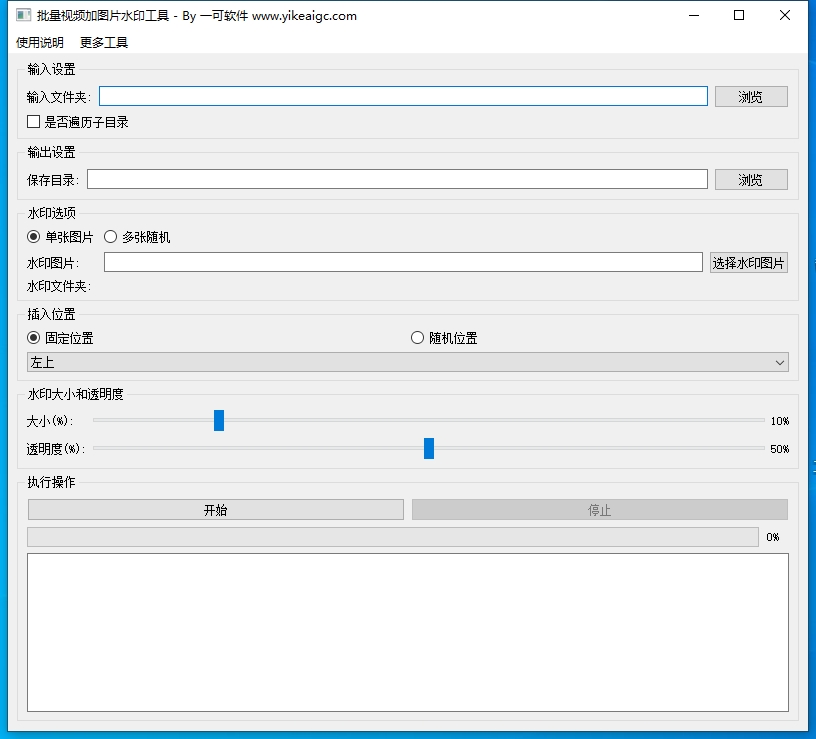Click the 输入文件夹 text field
This screenshot has height=739, width=816.
(x=403, y=96)
